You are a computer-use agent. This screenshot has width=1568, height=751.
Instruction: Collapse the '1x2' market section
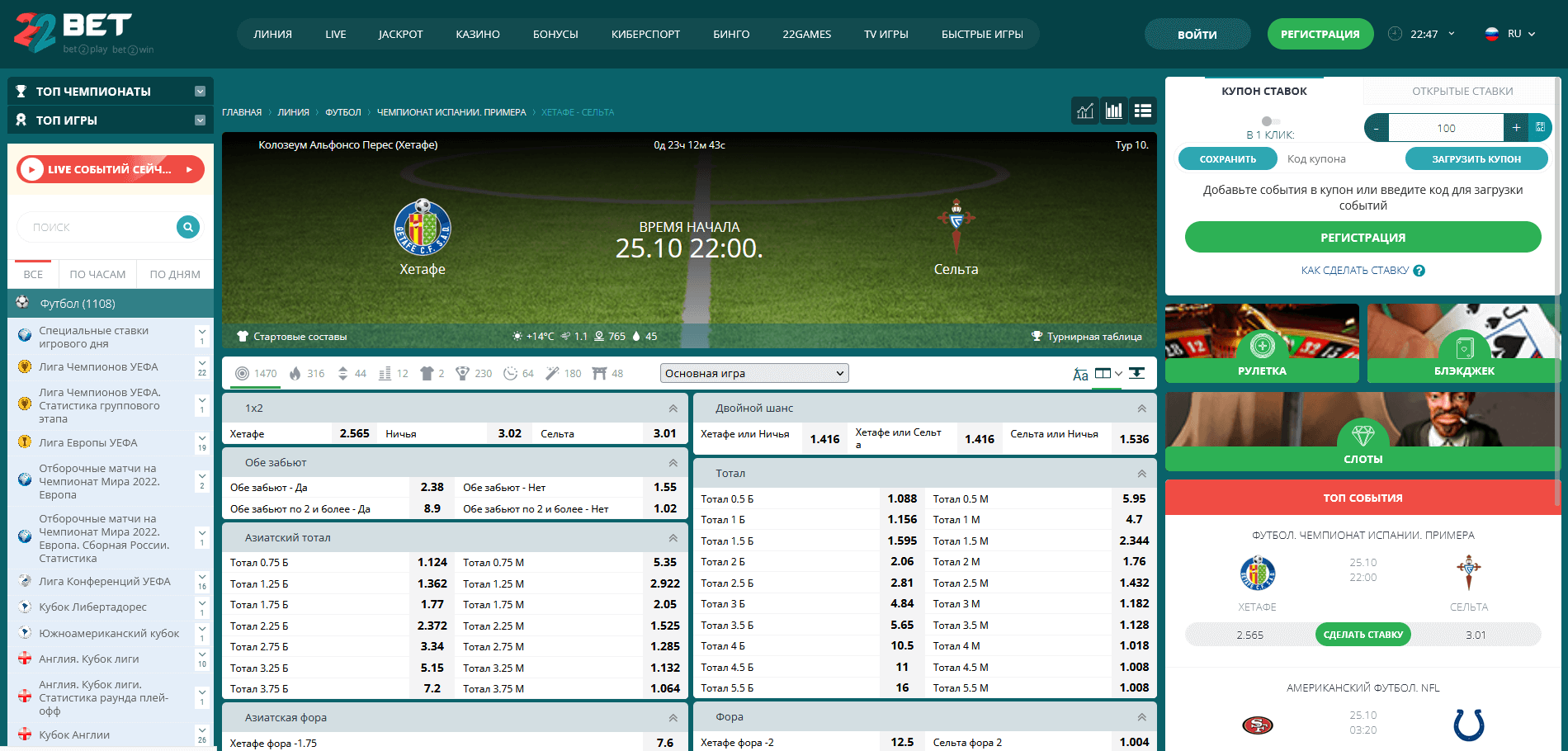(x=673, y=409)
